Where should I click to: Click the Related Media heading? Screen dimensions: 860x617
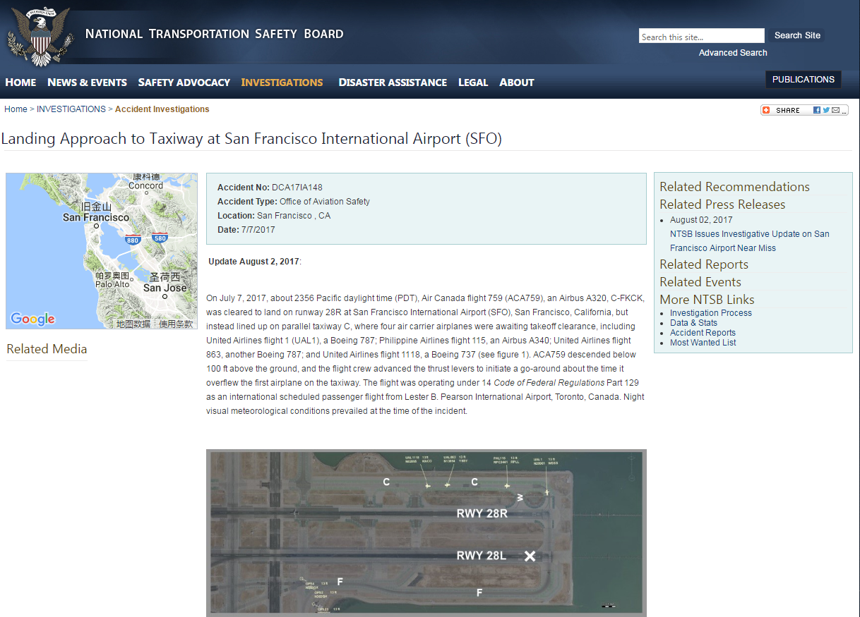tap(47, 349)
